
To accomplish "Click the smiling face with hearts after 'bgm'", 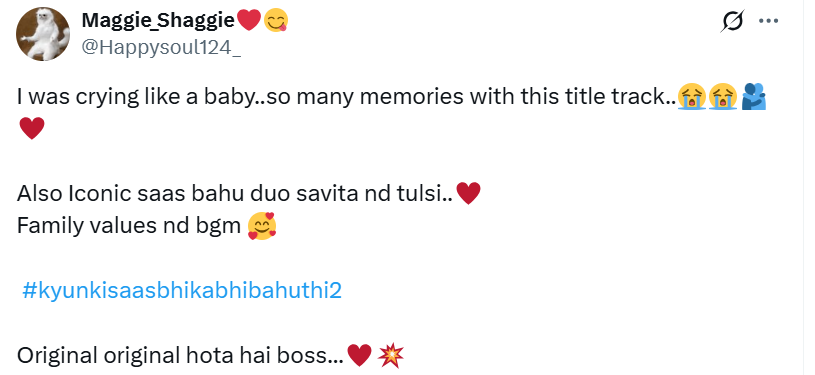I will click(262, 226).
